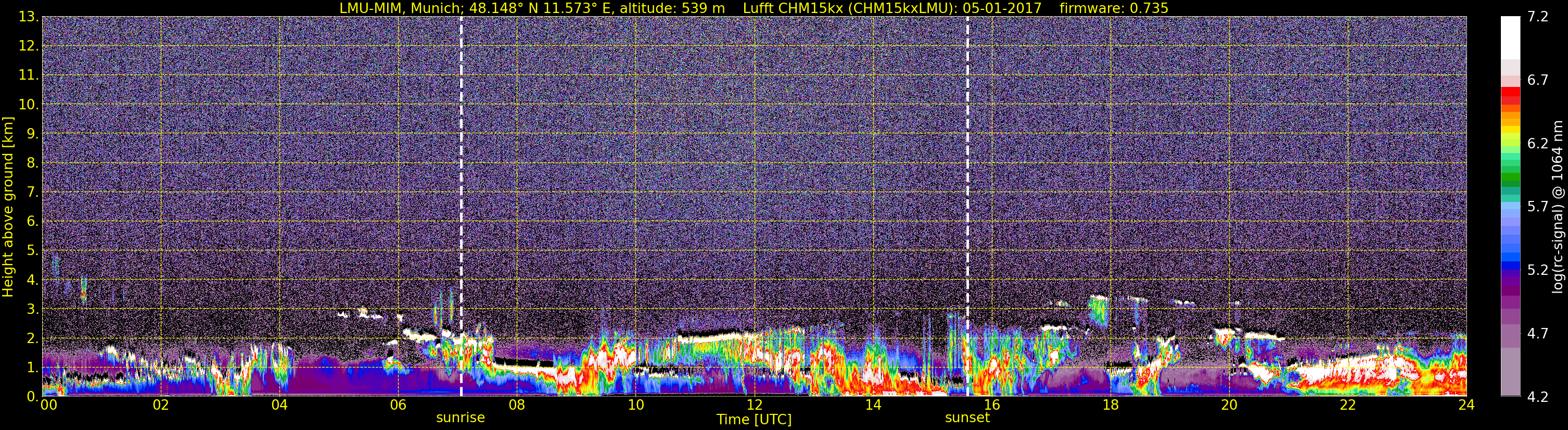
Task: Click the time axis tick label '12'
Action: [754, 405]
